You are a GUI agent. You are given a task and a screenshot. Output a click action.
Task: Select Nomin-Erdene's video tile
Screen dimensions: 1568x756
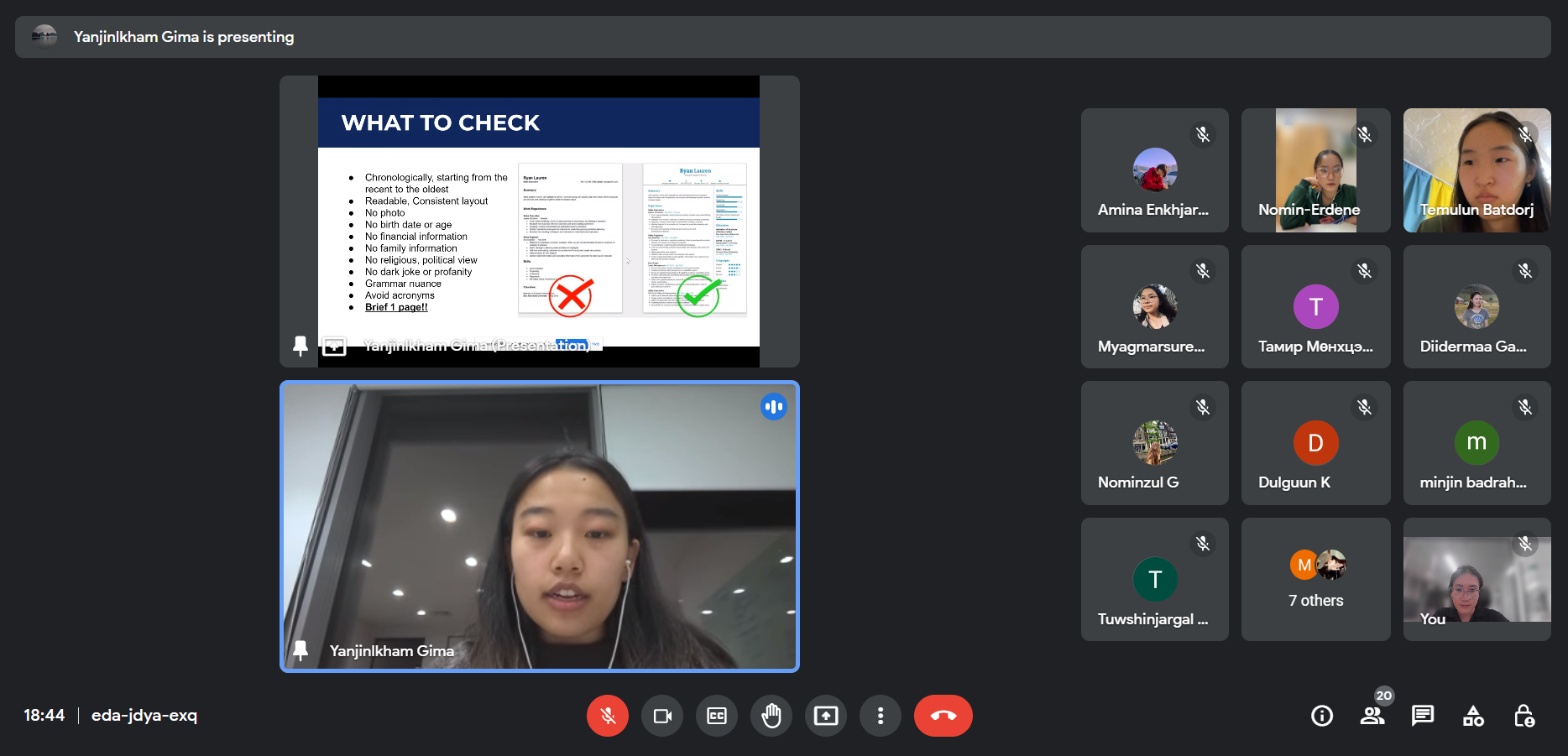[x=1316, y=170]
